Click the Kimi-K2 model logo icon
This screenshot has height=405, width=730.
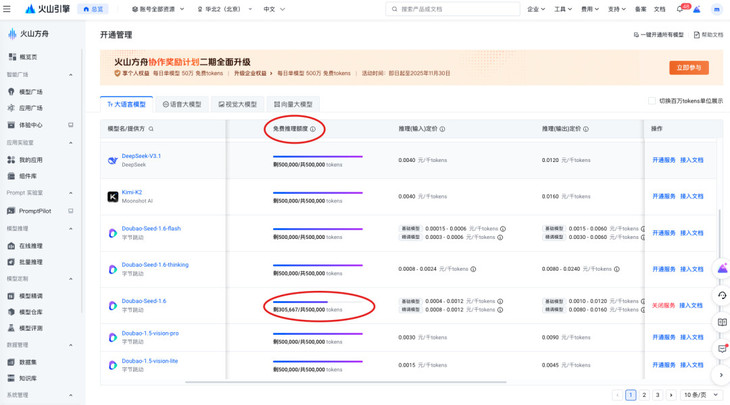point(113,197)
